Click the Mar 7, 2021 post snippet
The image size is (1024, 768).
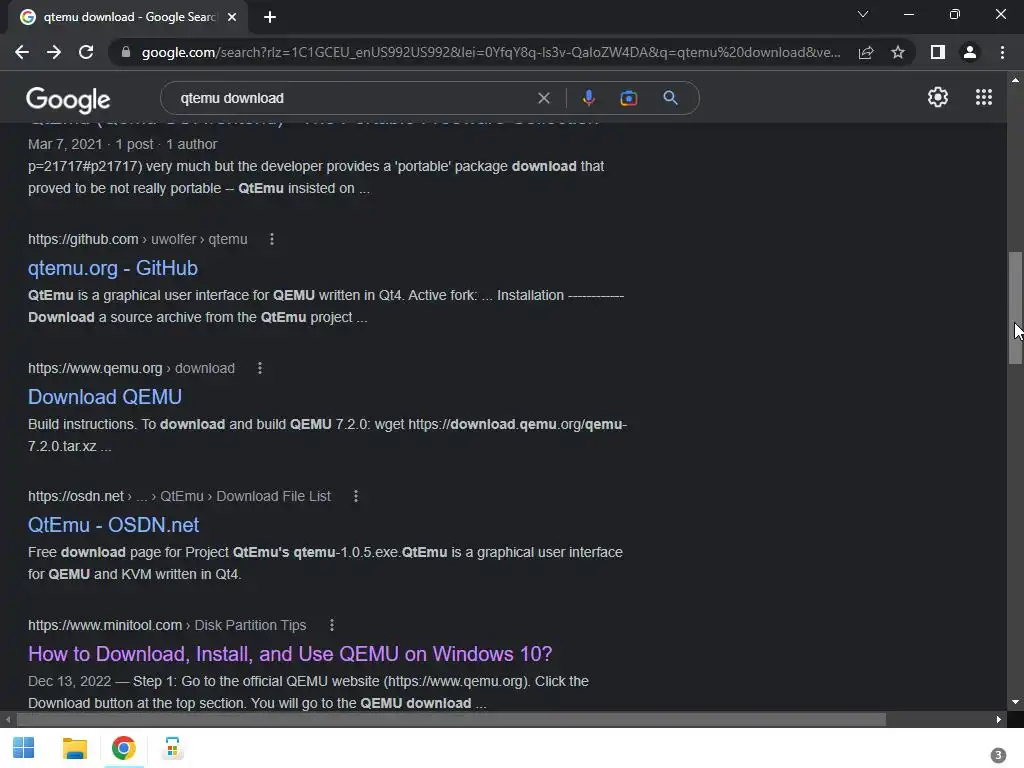(x=316, y=167)
